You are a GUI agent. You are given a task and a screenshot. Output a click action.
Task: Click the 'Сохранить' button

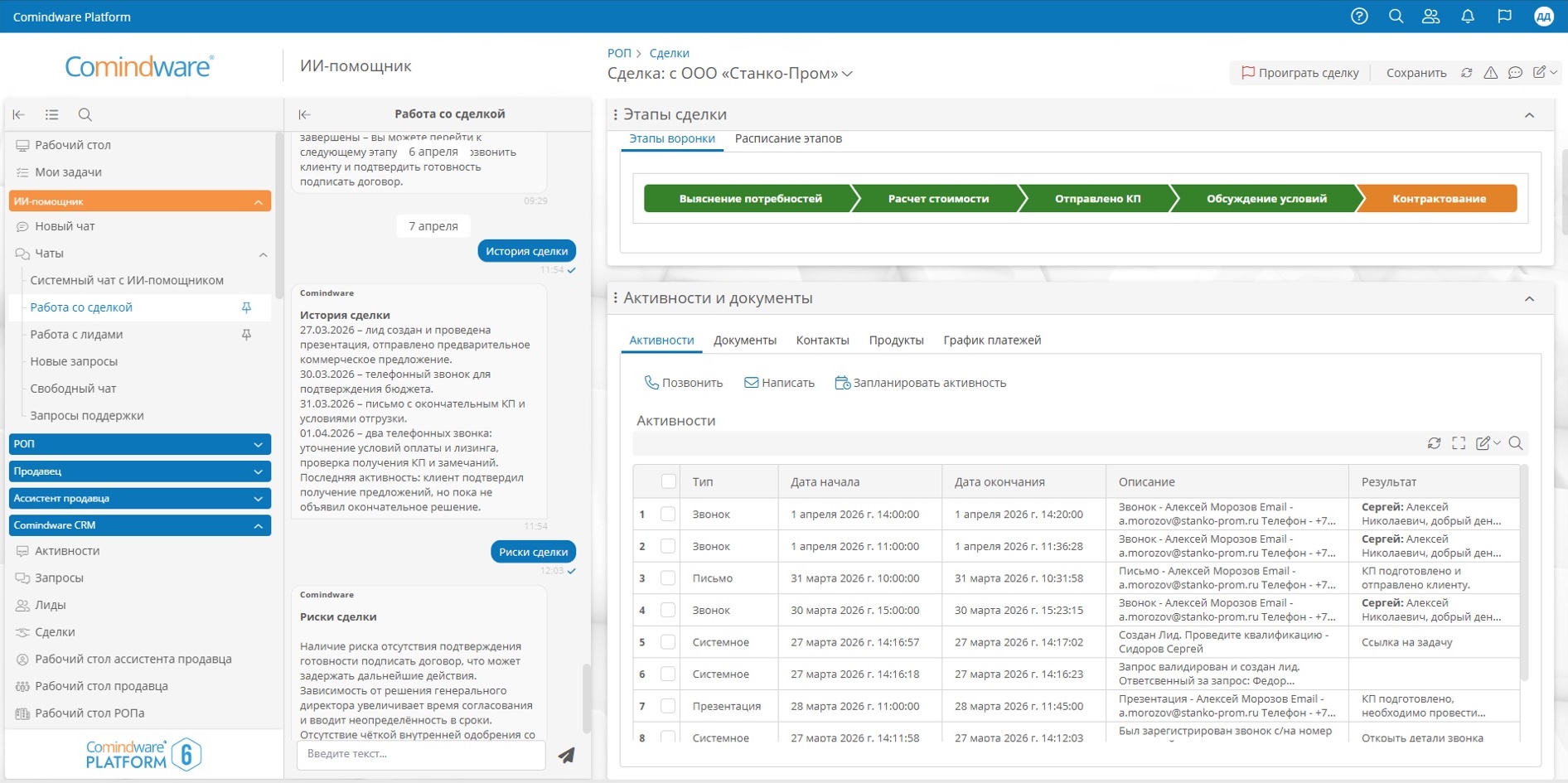(x=1416, y=73)
